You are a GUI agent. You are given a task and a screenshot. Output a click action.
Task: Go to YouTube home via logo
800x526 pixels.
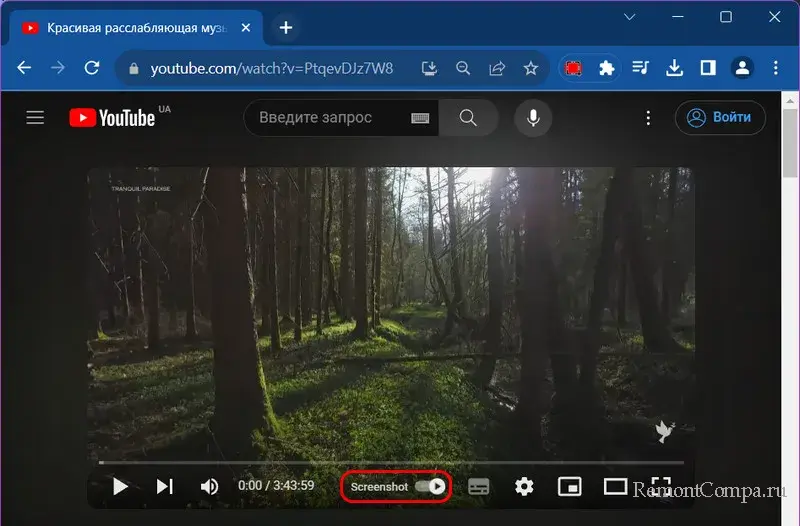[x=112, y=118]
